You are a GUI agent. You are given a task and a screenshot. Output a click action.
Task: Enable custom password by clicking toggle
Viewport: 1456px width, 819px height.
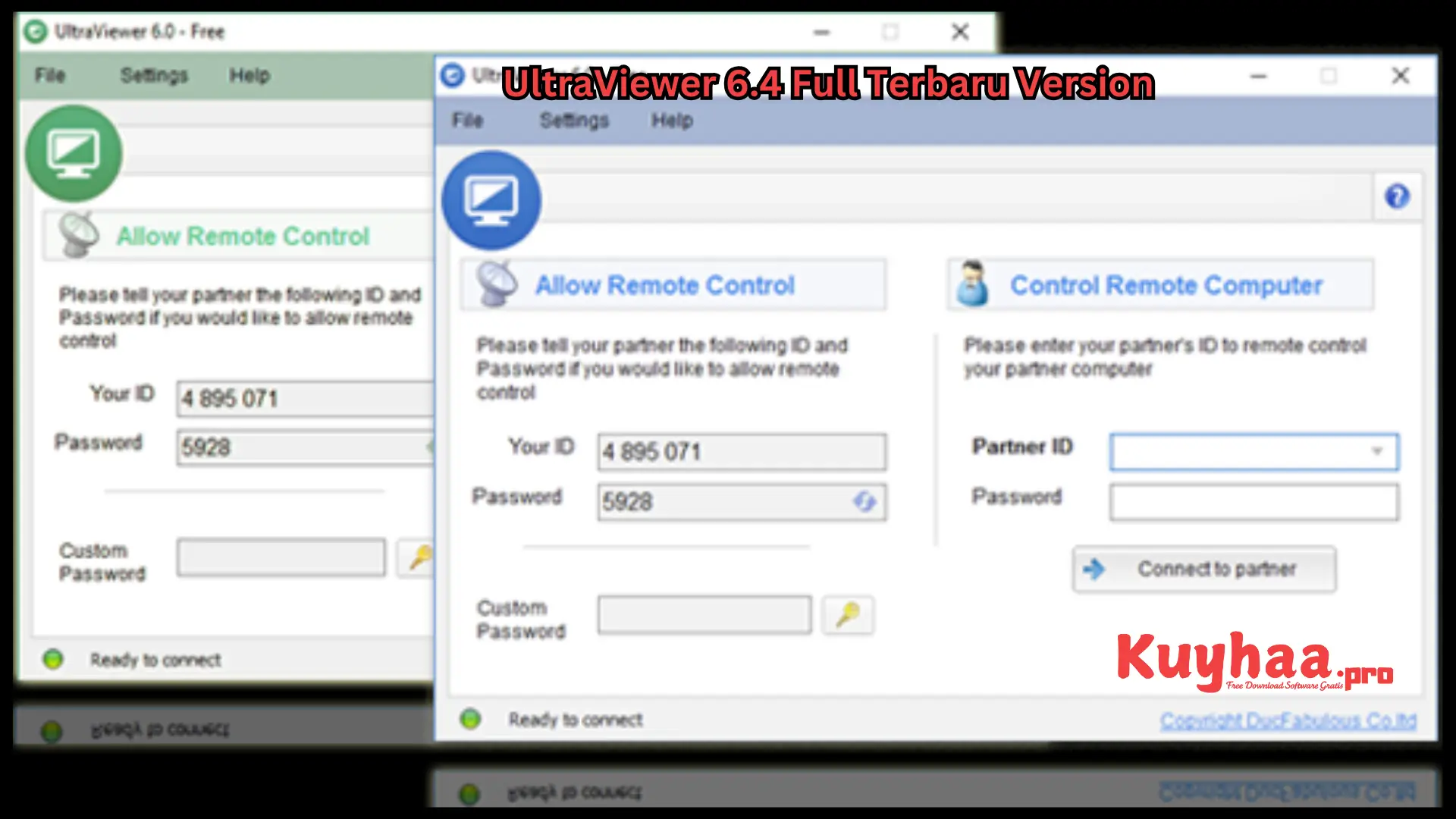848,615
